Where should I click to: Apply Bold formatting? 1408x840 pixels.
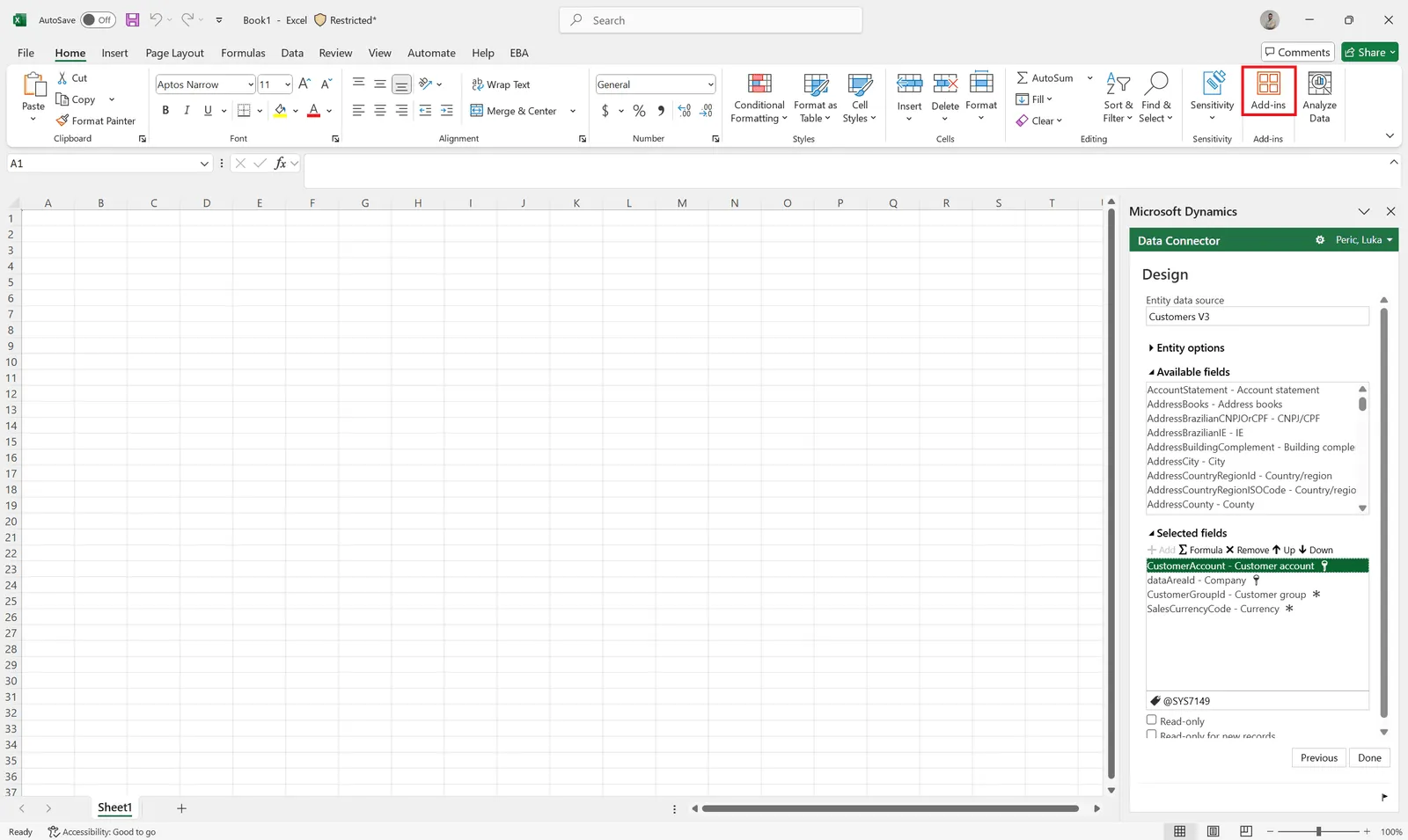[165, 110]
